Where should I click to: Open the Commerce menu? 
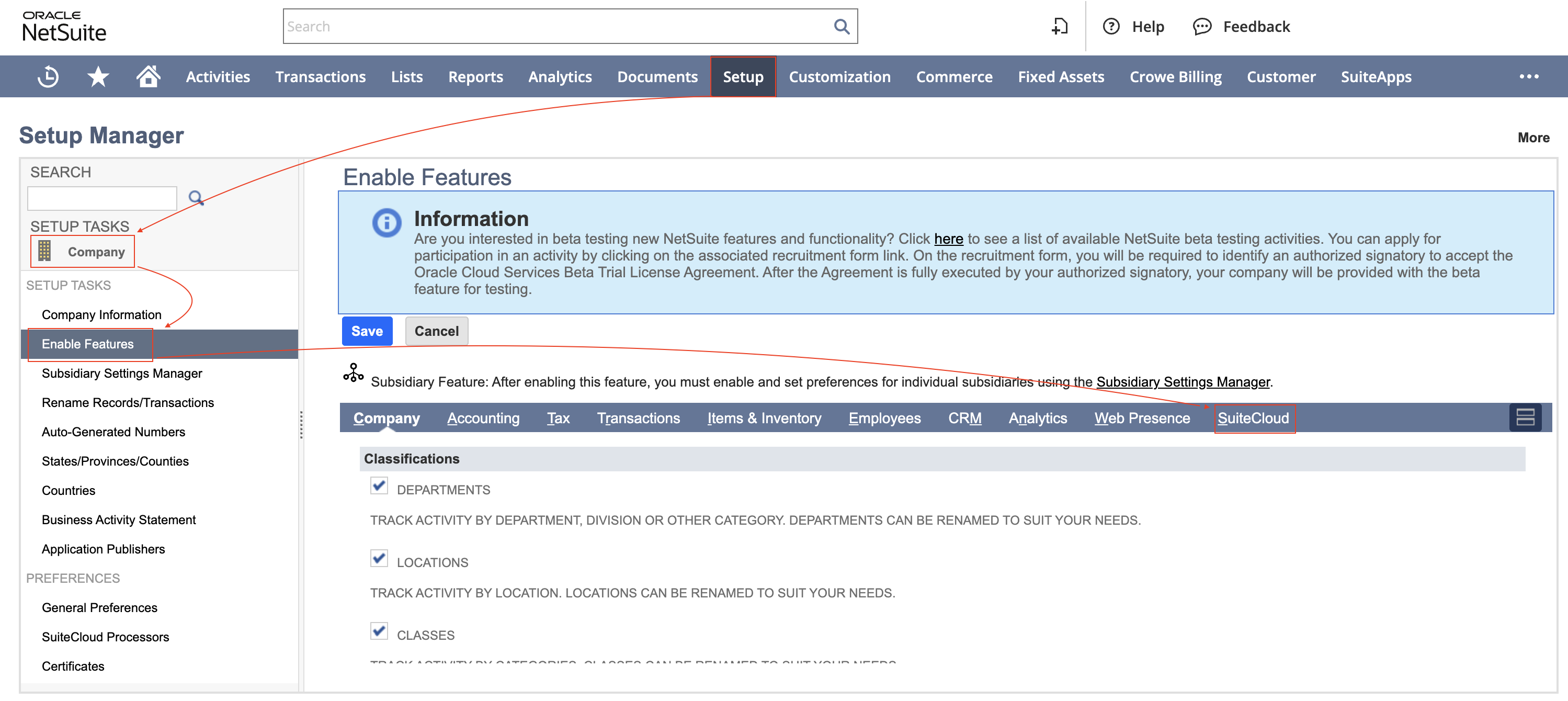(x=954, y=77)
